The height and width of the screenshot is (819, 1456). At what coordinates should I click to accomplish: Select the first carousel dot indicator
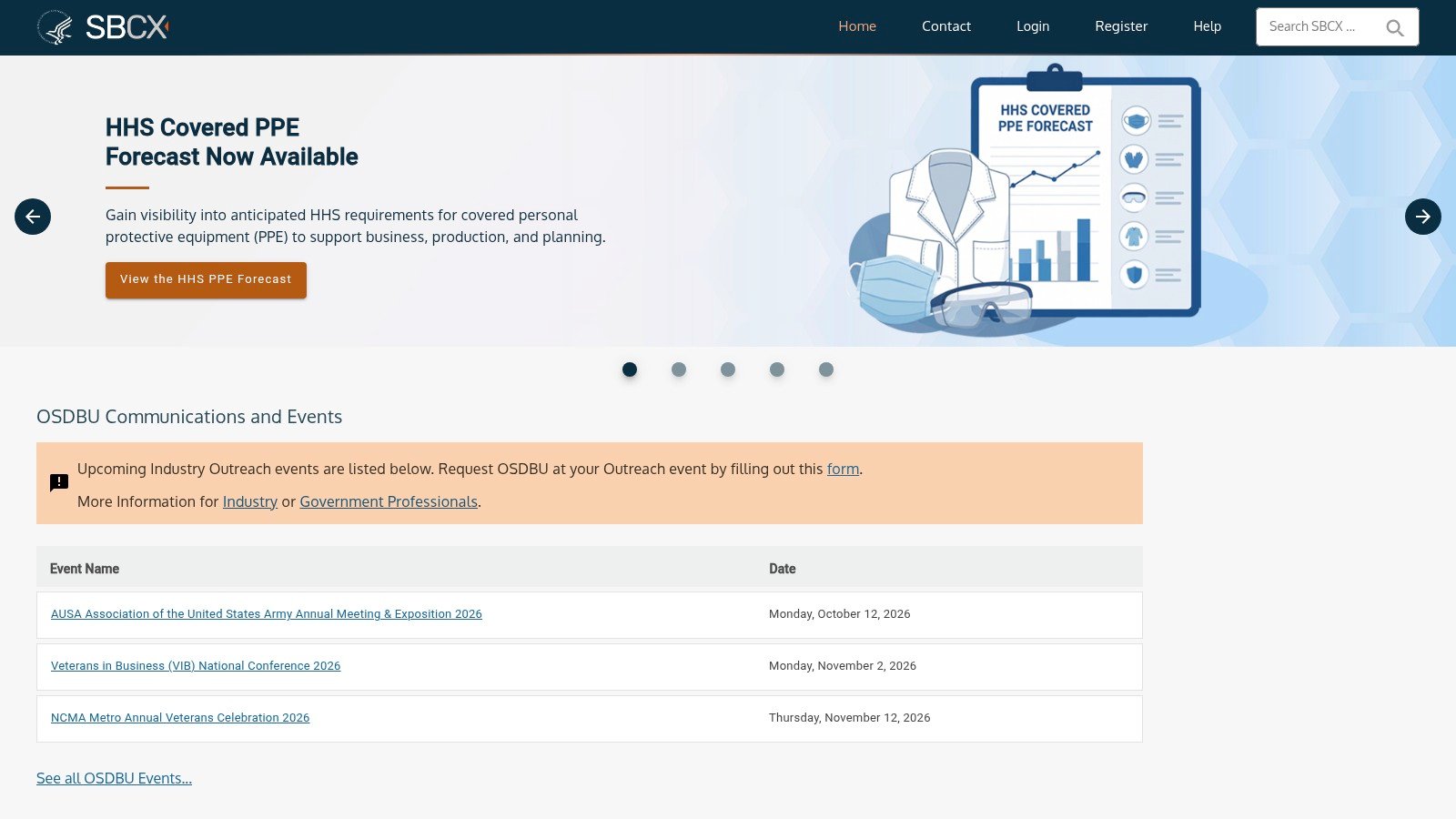point(630,369)
